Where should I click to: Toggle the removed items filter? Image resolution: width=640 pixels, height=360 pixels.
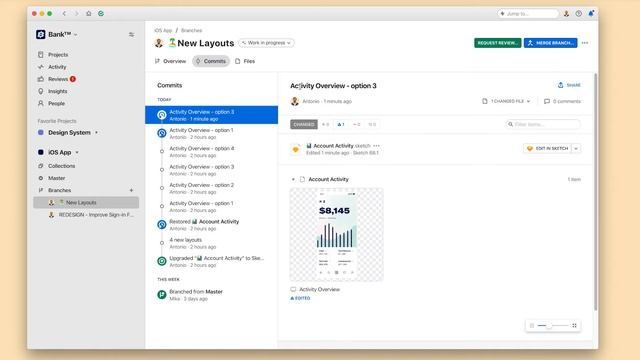pyautogui.click(x=356, y=124)
